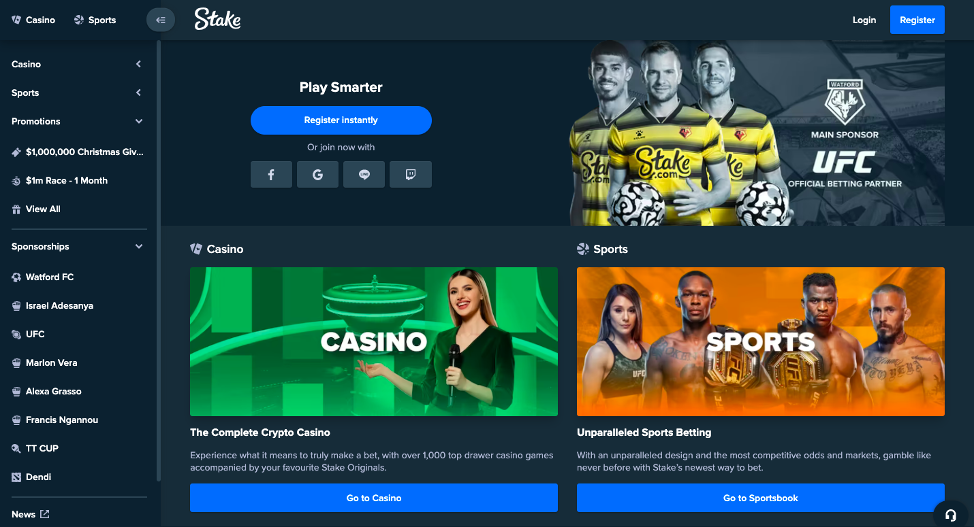Open the external News link icon
Viewport: 974px width, 527px height.
pyautogui.click(x=45, y=514)
